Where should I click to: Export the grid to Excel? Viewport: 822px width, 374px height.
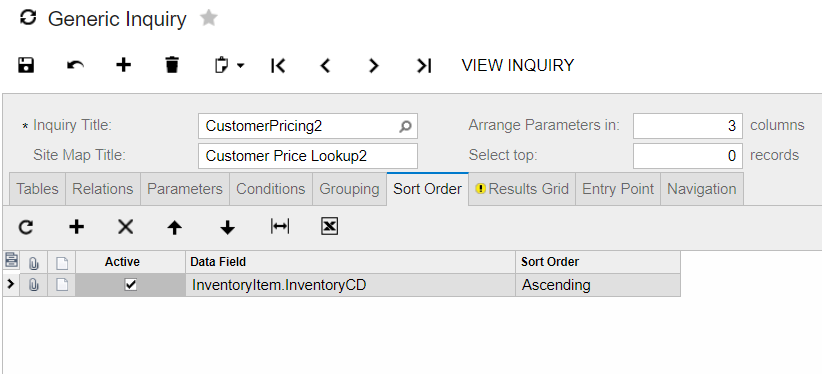click(329, 227)
